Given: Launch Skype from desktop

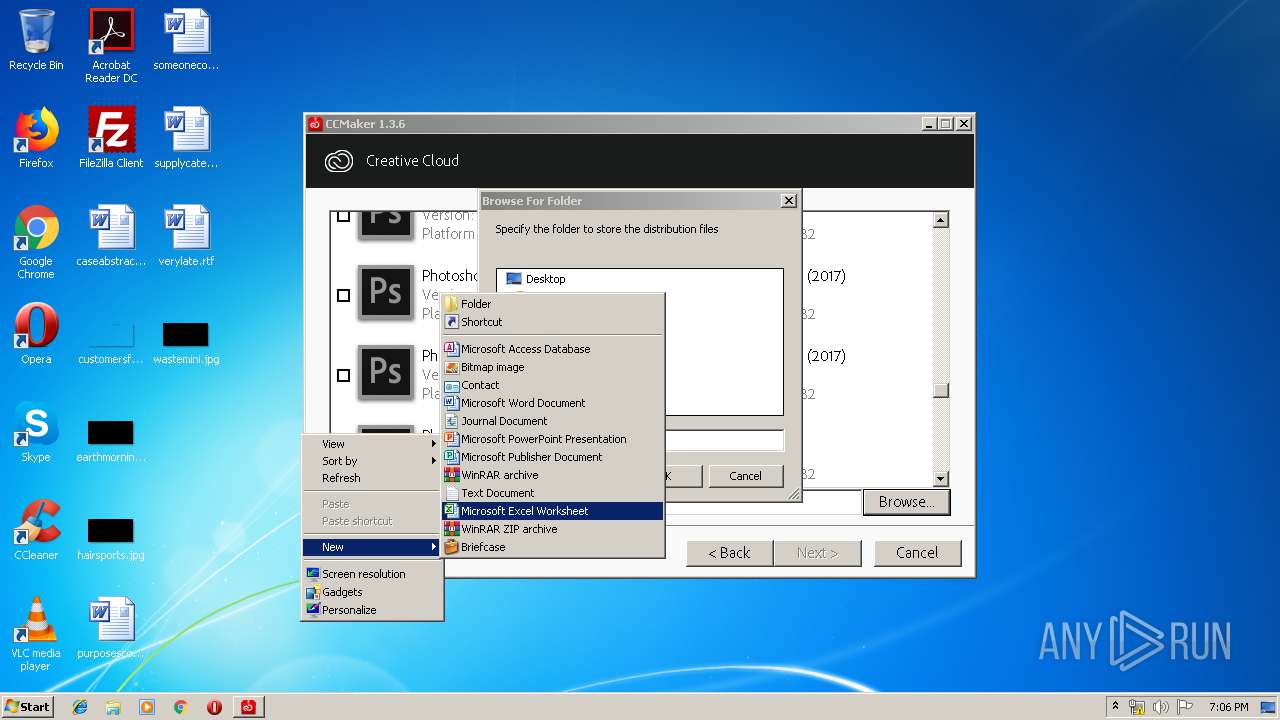Looking at the screenshot, I should tap(36, 432).
